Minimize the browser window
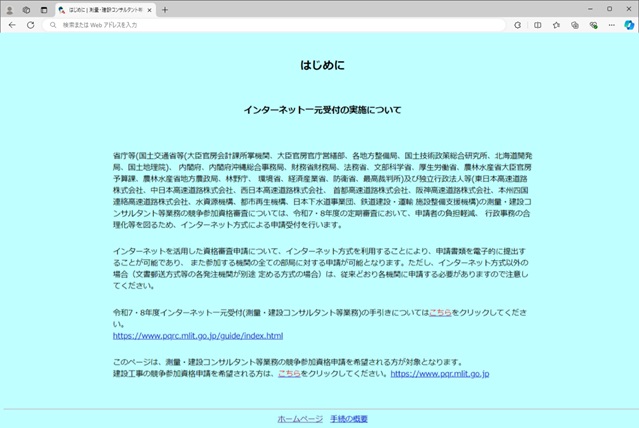Viewport: 639px width, 428px height. click(x=590, y=9)
